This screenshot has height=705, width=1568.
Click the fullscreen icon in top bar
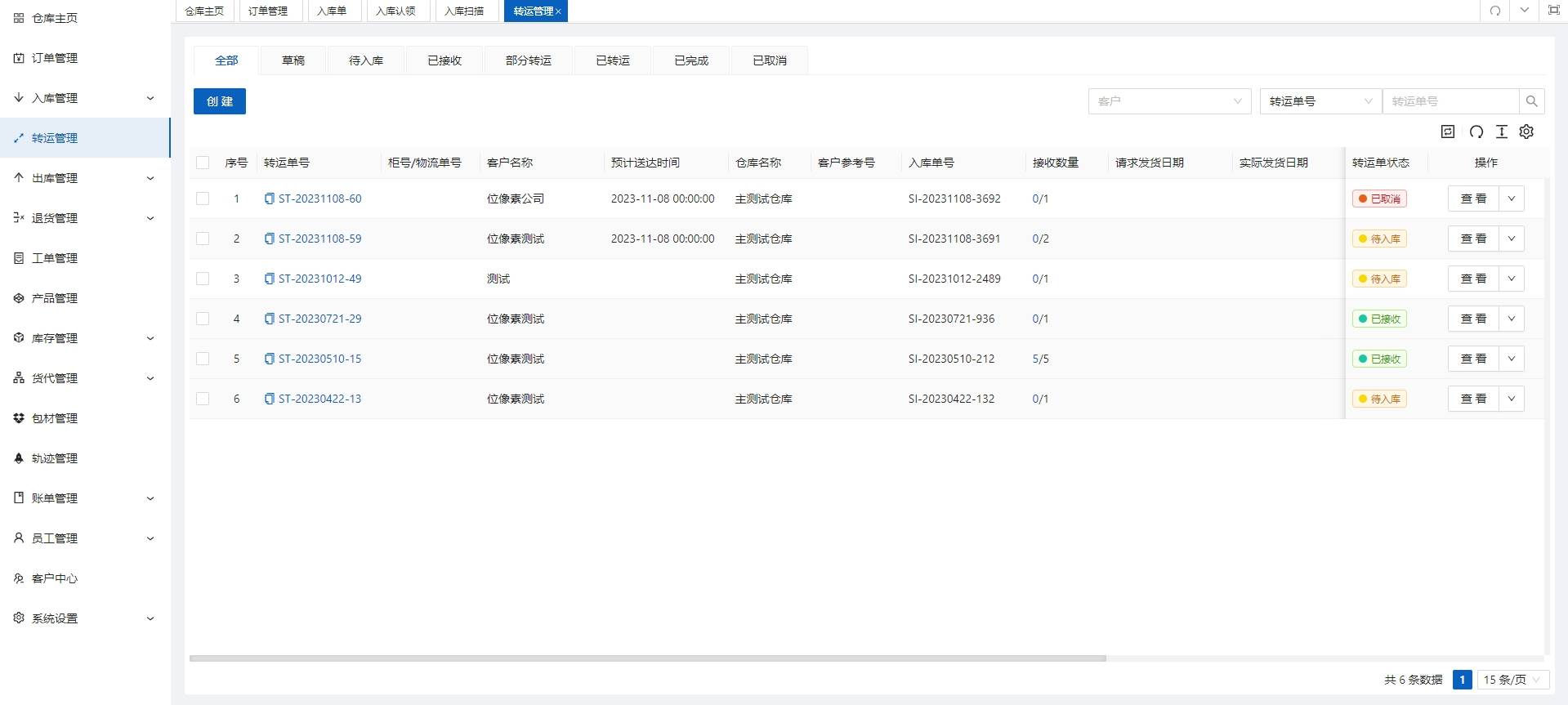(x=1553, y=11)
